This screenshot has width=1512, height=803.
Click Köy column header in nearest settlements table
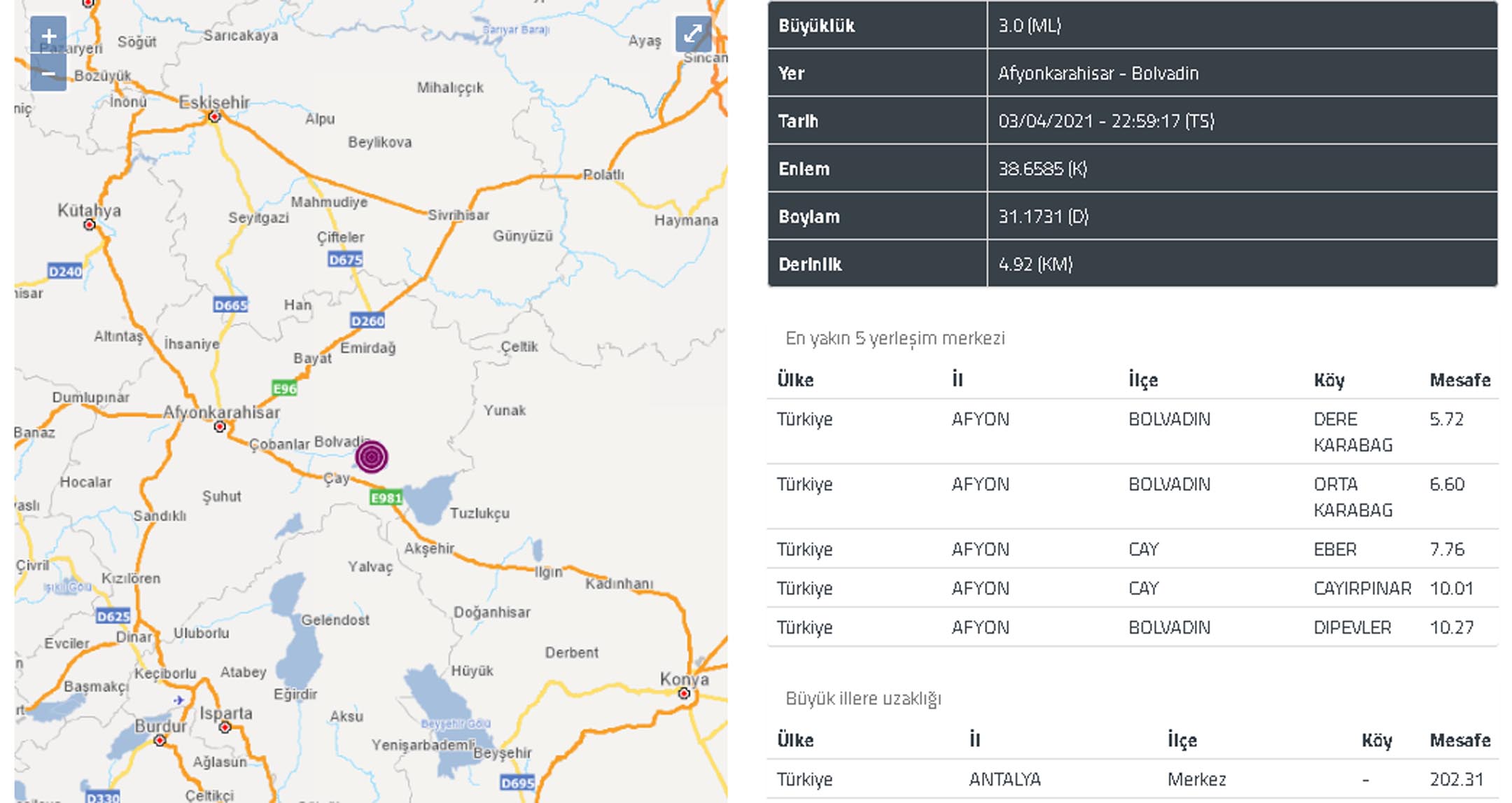pyautogui.click(x=1329, y=380)
